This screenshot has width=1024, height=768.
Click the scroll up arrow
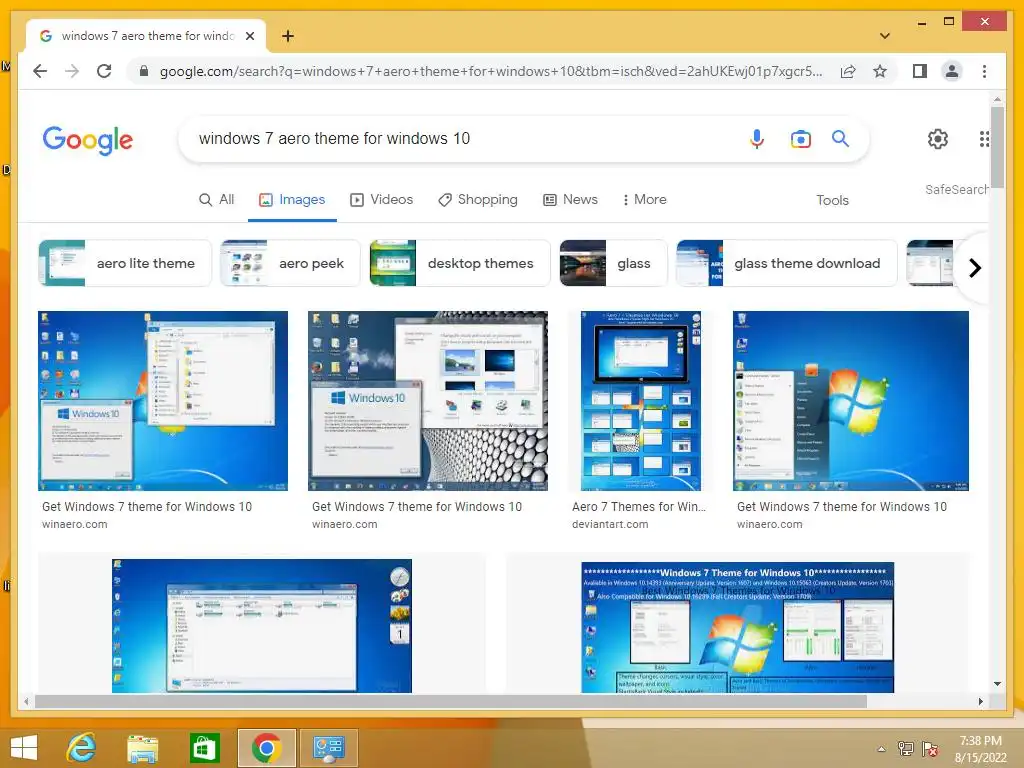click(x=997, y=99)
